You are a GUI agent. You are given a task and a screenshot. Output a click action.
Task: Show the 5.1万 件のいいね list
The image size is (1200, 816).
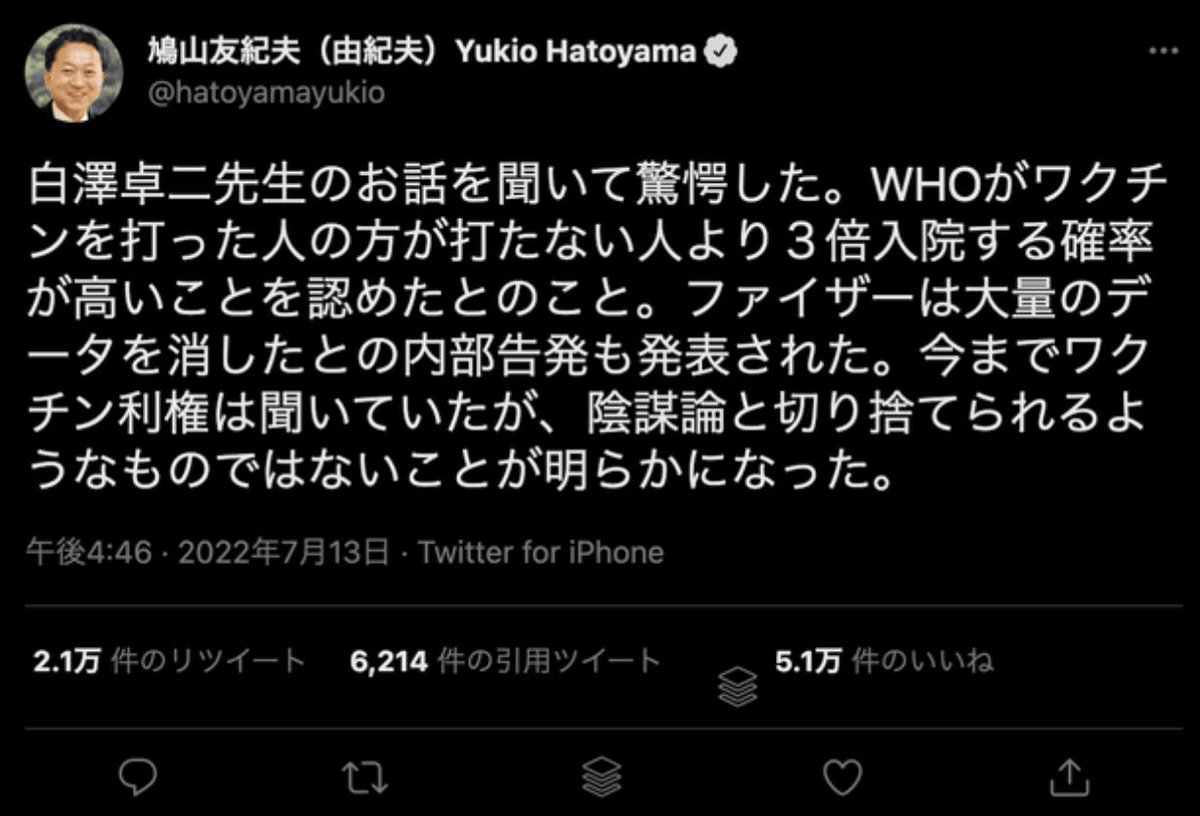884,661
